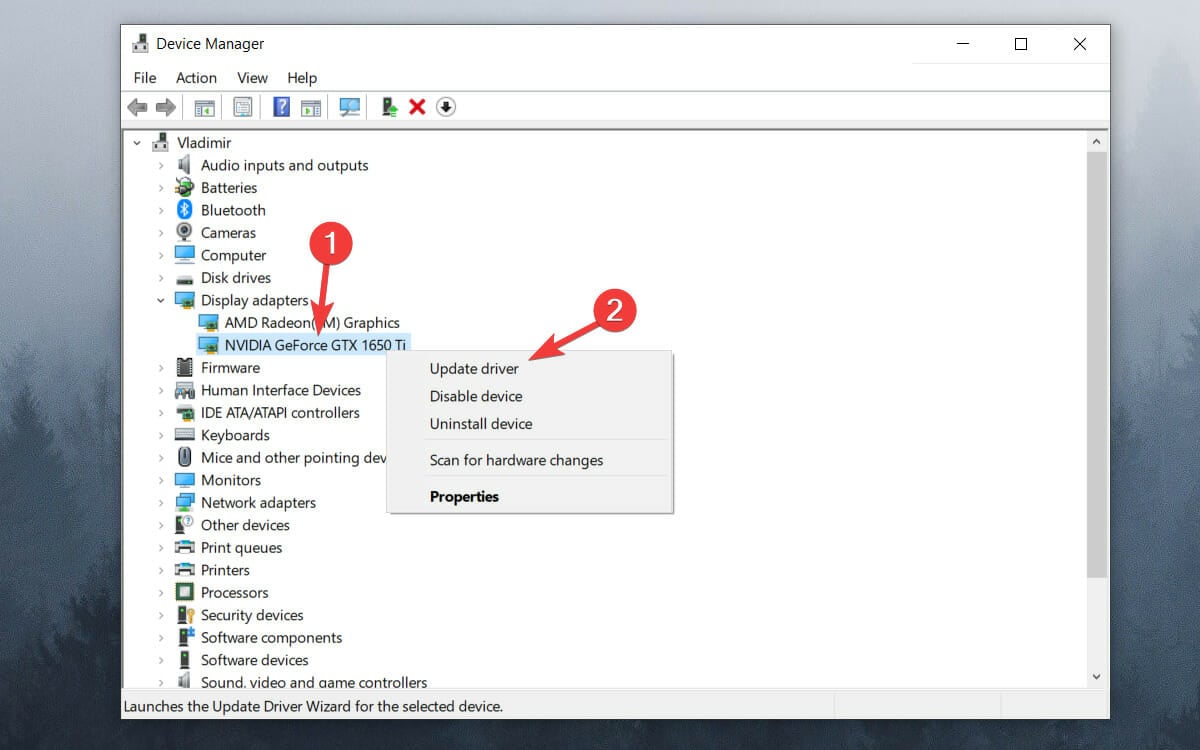The image size is (1200, 750).
Task: Select the Batteries icon
Action: (x=184, y=188)
